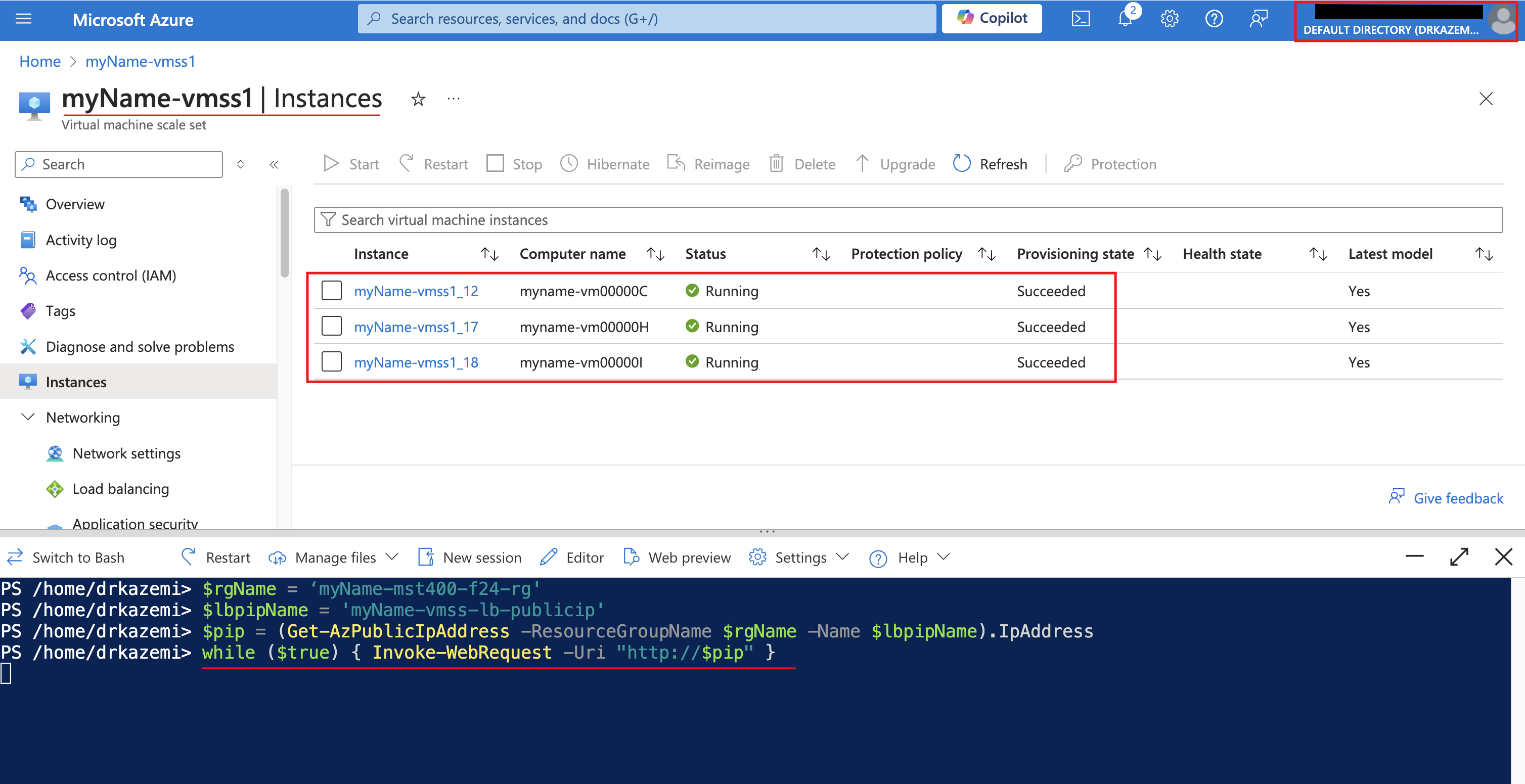This screenshot has width=1525, height=784.
Task: Open the more options ellipsis beside title
Action: [x=454, y=99]
